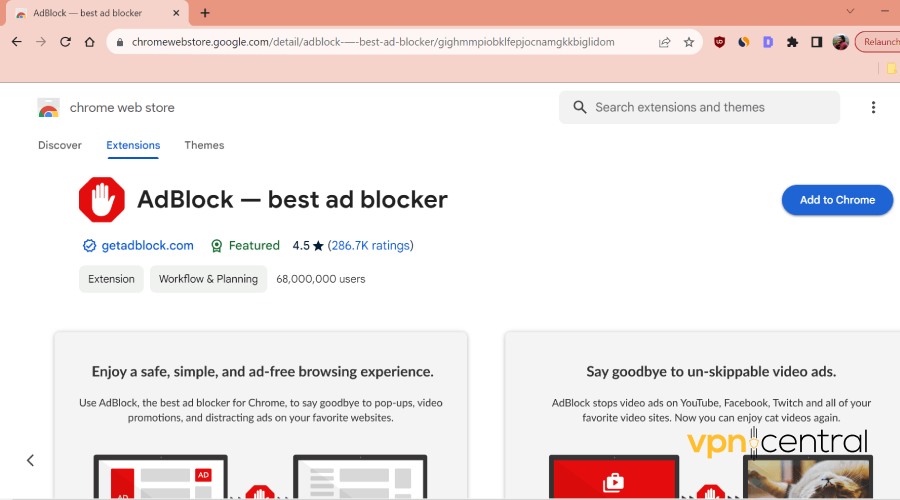Open a new tab with plus button
This screenshot has height=500, width=900.
pyautogui.click(x=205, y=13)
